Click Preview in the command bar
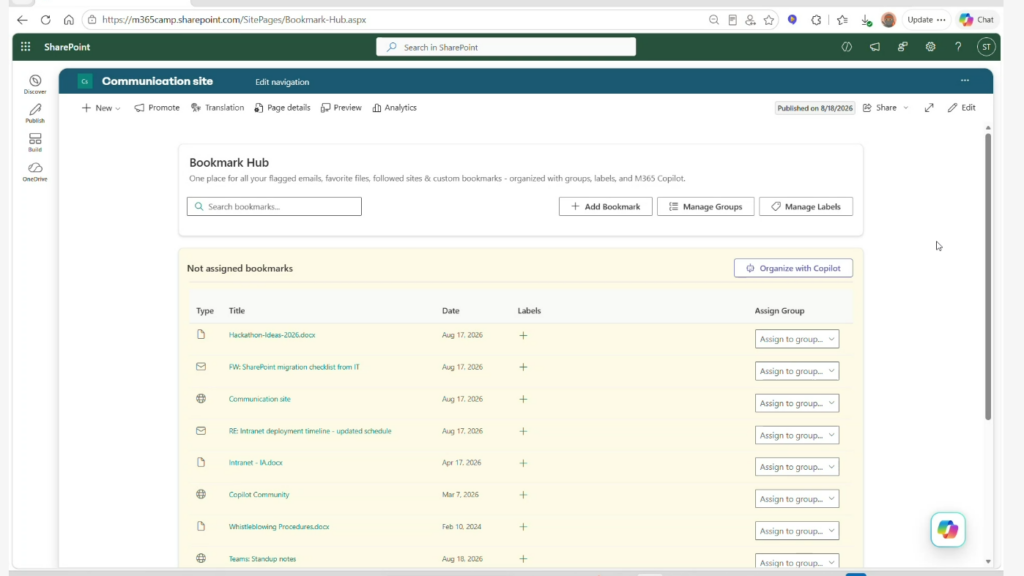Viewport: 1024px width, 576px height. pos(341,108)
